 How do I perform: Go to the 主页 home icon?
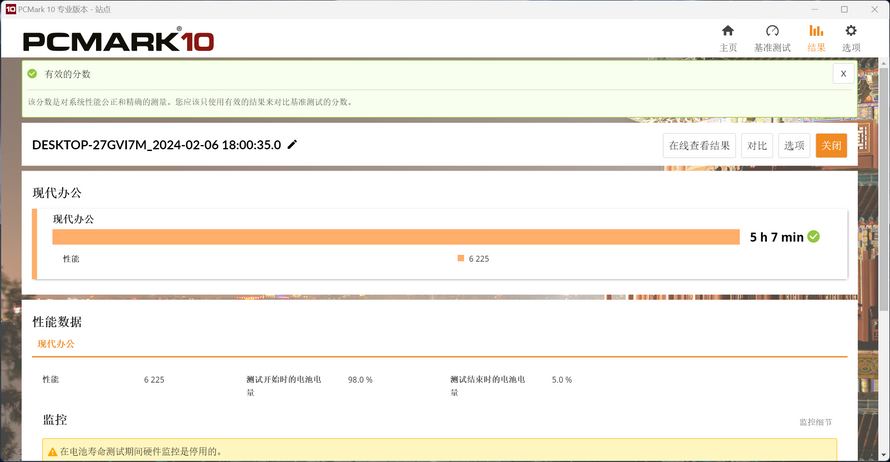[728, 31]
